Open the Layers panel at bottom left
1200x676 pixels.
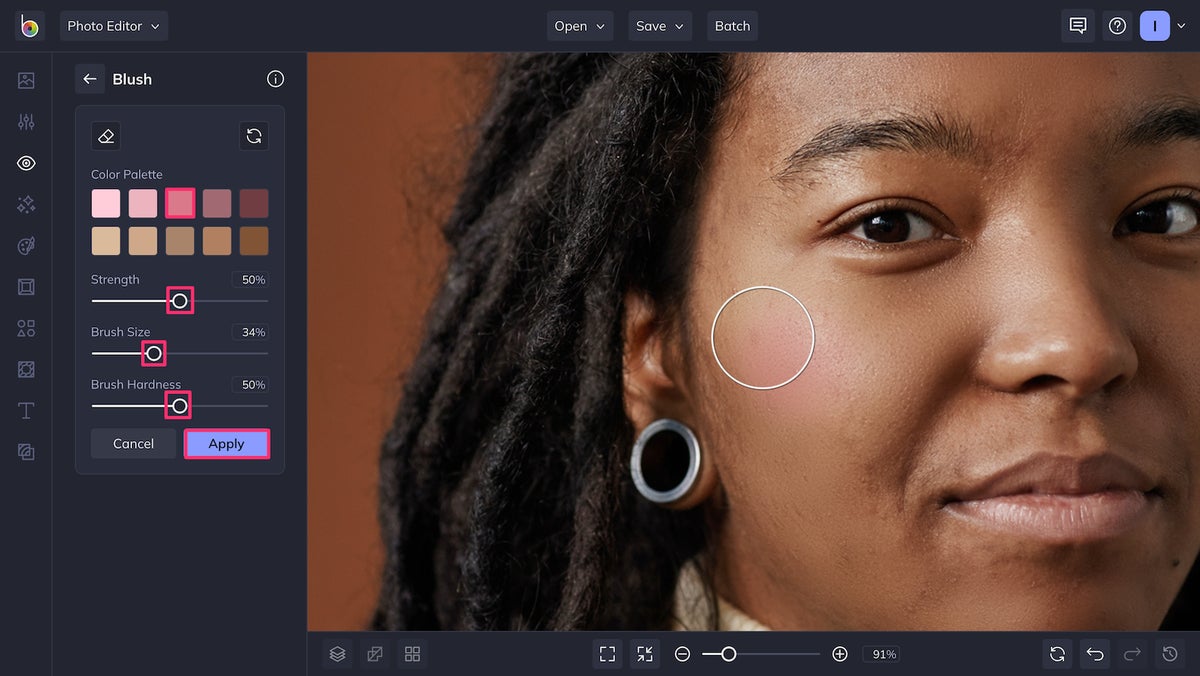pos(337,653)
